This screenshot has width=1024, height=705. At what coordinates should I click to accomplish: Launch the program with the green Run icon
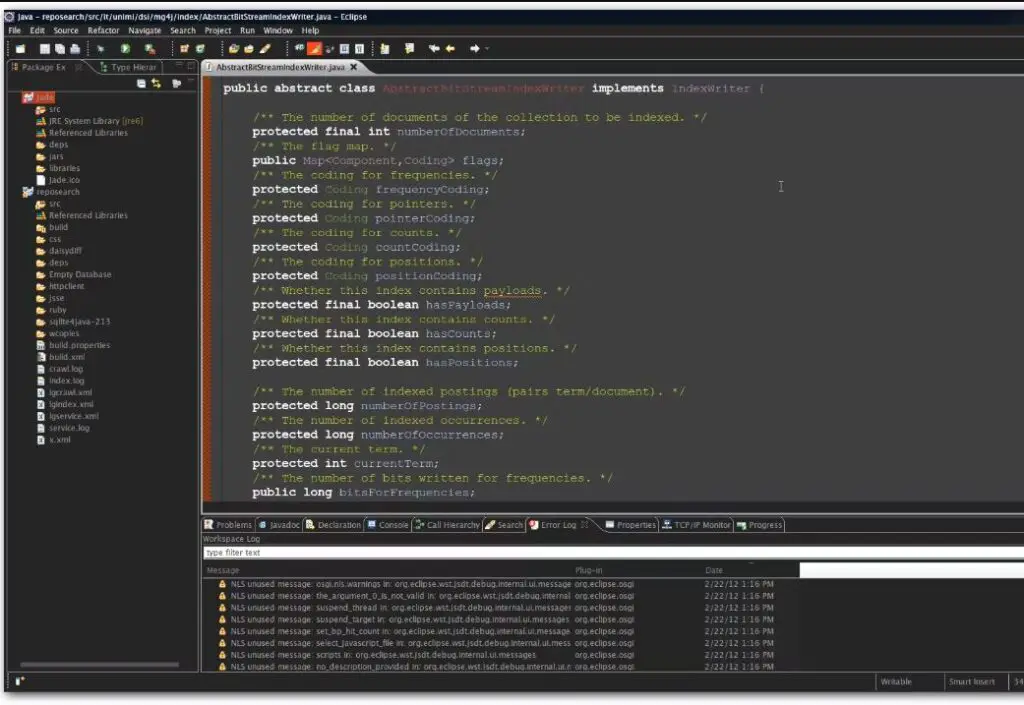point(125,49)
